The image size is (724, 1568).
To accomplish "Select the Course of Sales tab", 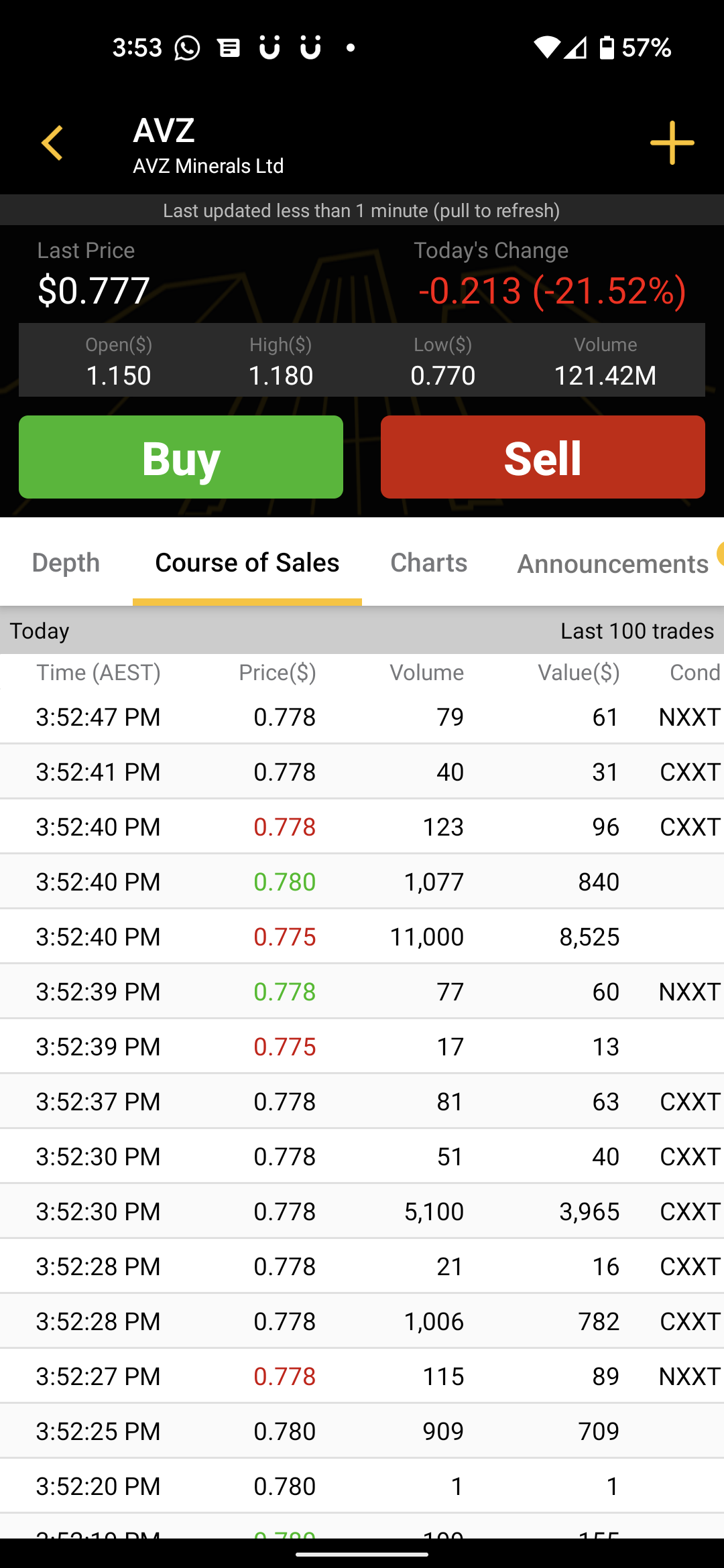I will point(247,563).
